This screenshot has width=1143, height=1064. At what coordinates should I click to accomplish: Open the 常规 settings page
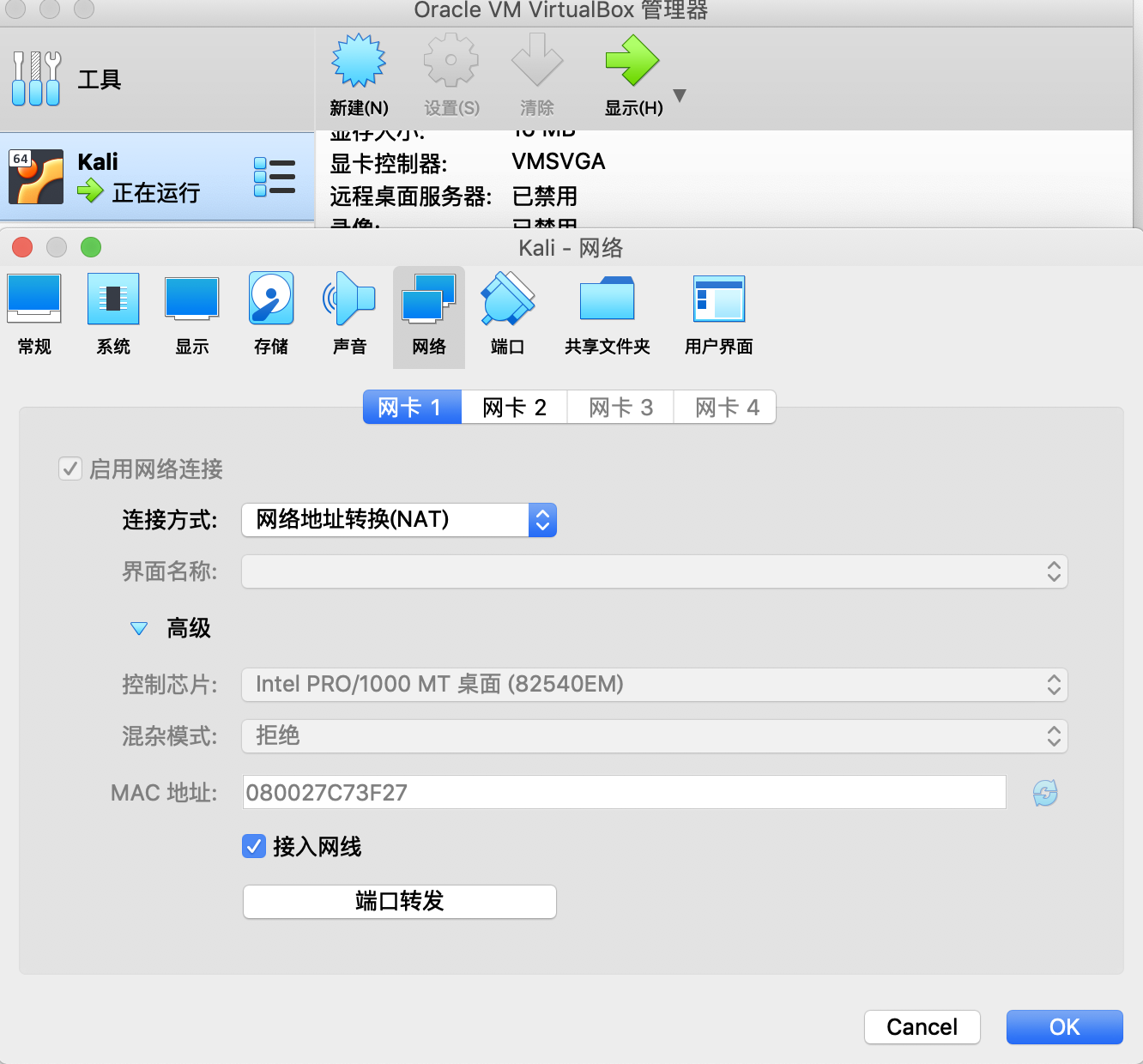pyautogui.click(x=33, y=313)
